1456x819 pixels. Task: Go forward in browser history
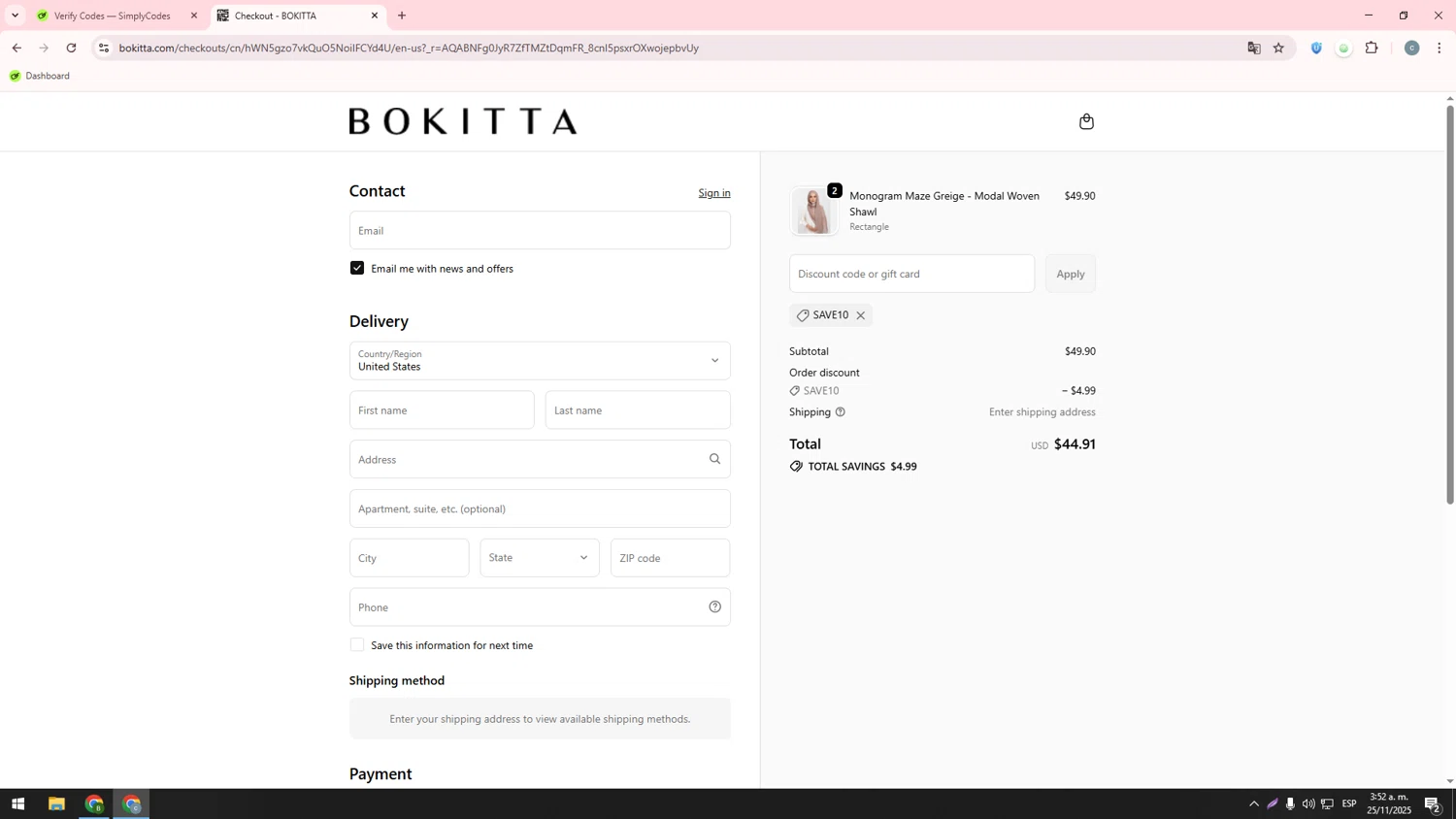(x=44, y=48)
